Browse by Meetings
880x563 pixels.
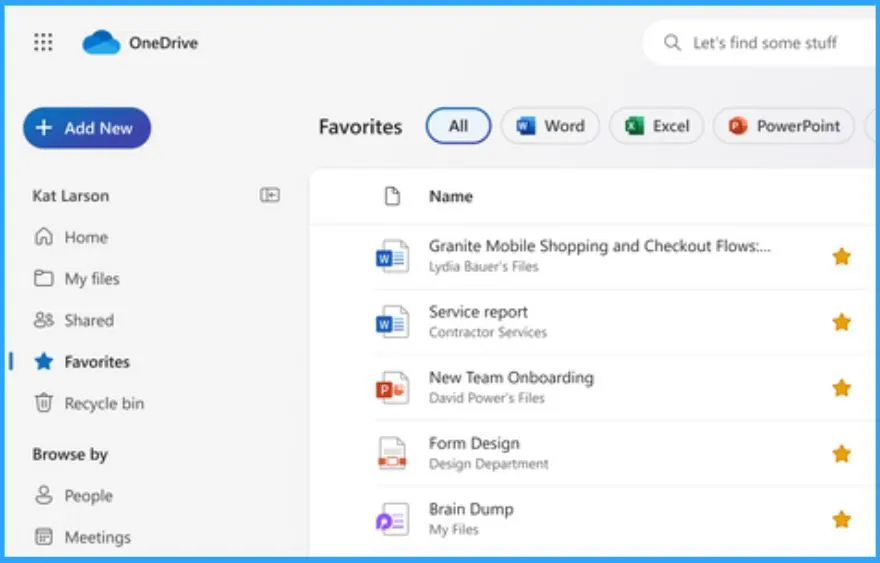point(82,537)
